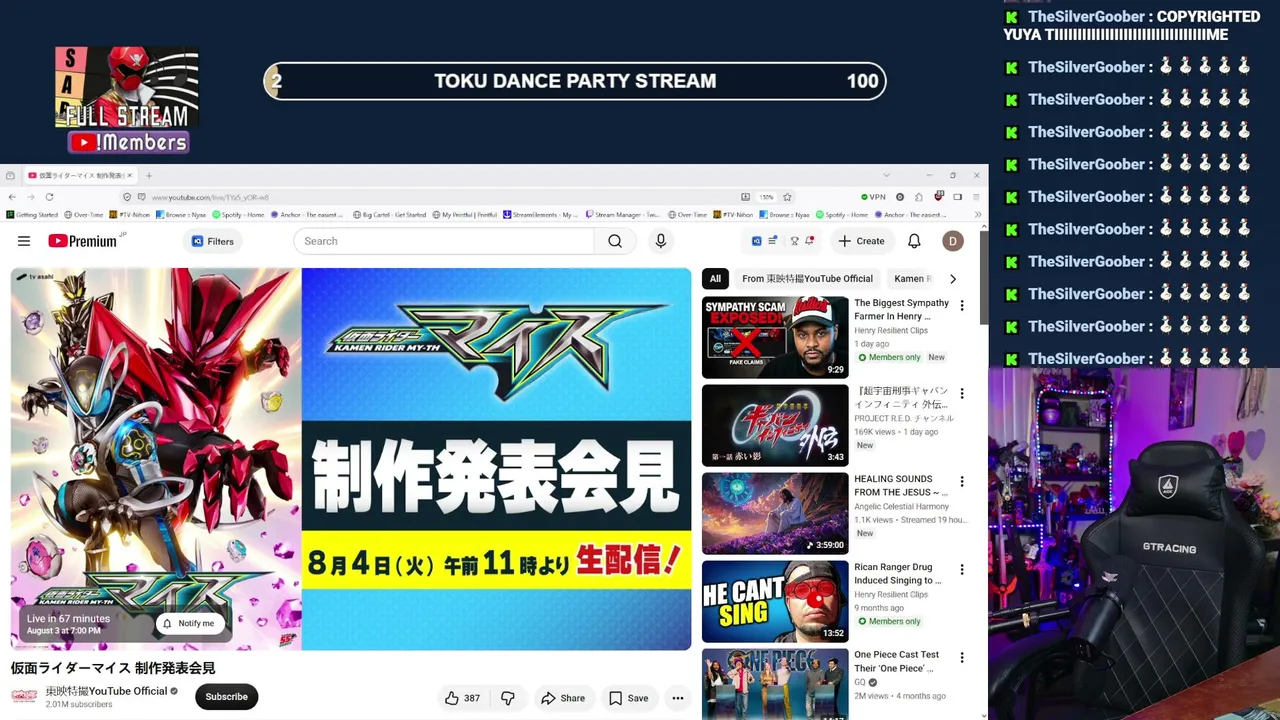This screenshot has width=1280, height=720.
Task: Open the Healing Sounds stream thumbnail
Action: pos(775,513)
